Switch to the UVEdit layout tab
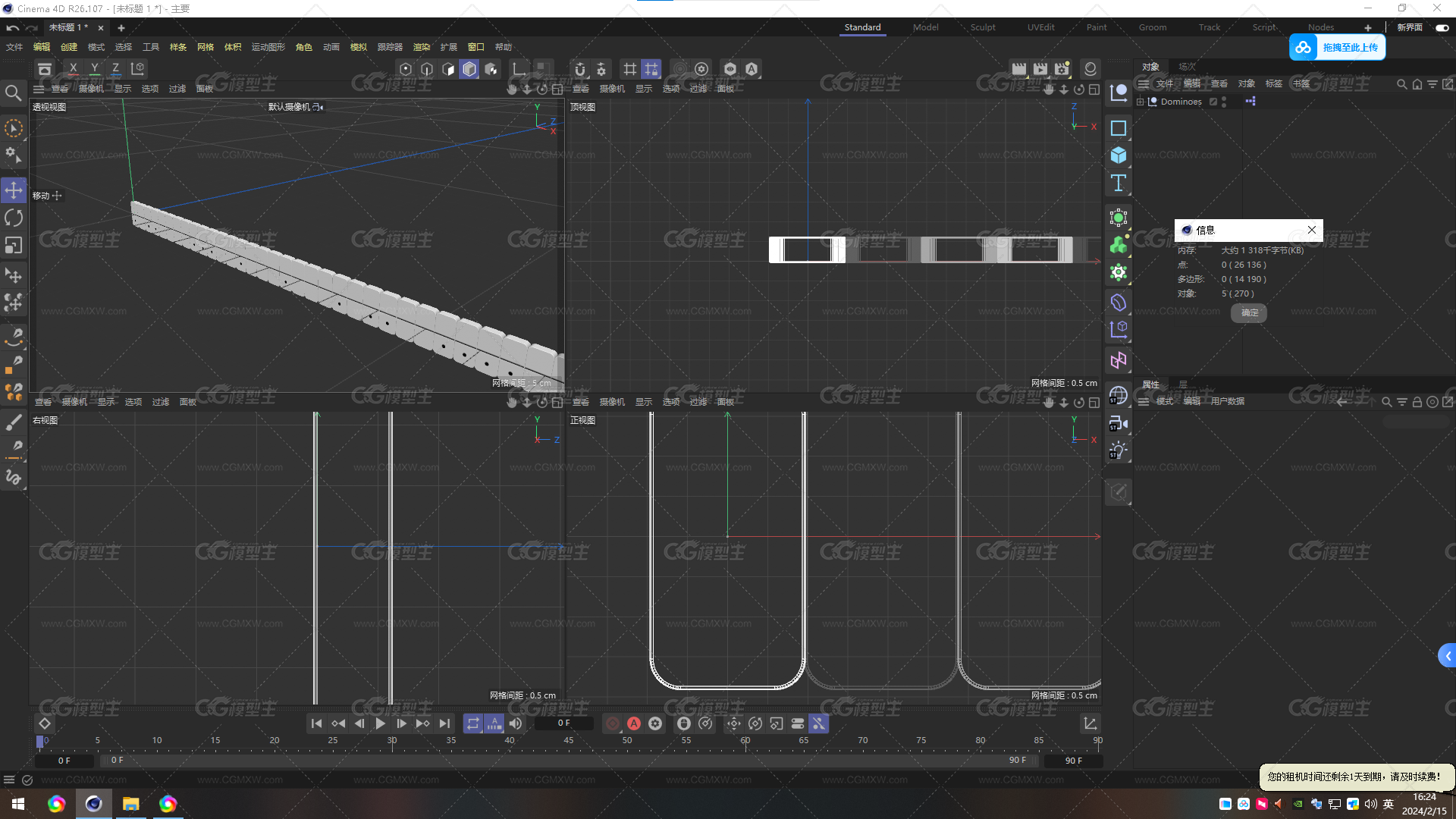 point(1040,27)
